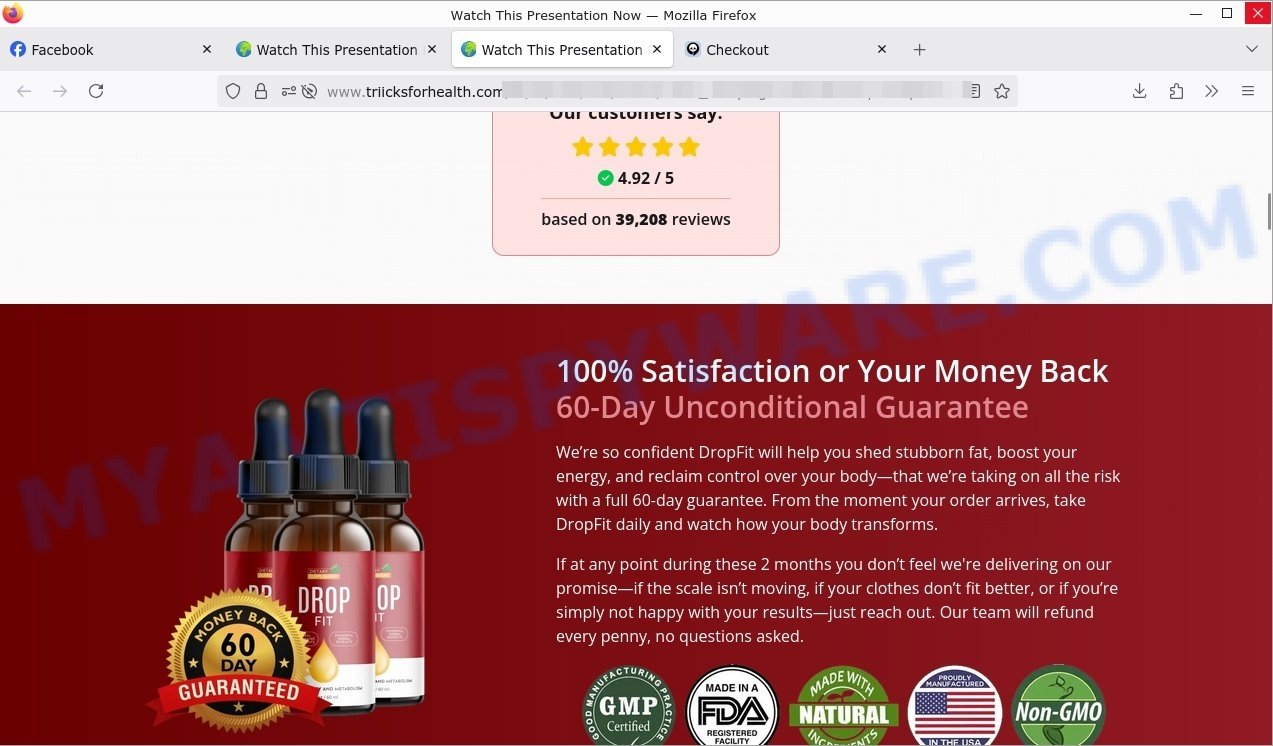Open Firefox application hamburger menu
This screenshot has width=1273, height=746.
coord(1248,91)
